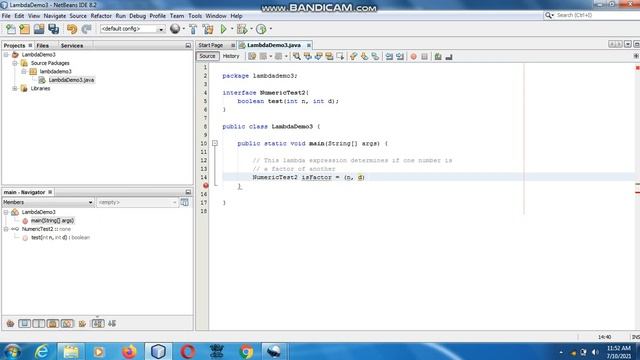The width and height of the screenshot is (640, 360).
Task: Click the Start Macro Recording red icon
Action: tap(413, 57)
